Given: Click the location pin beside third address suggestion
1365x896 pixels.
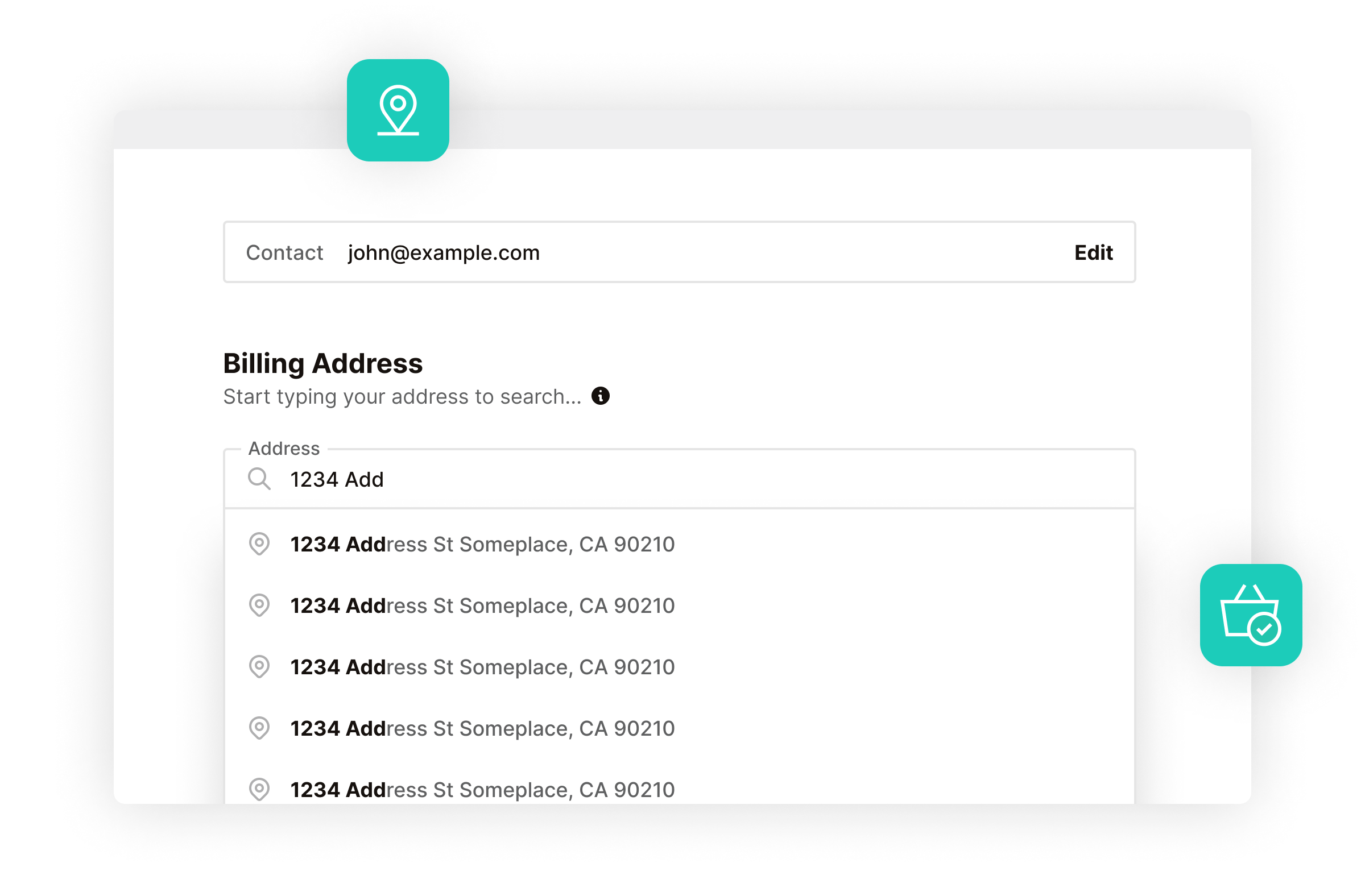Looking at the screenshot, I should point(259,667).
